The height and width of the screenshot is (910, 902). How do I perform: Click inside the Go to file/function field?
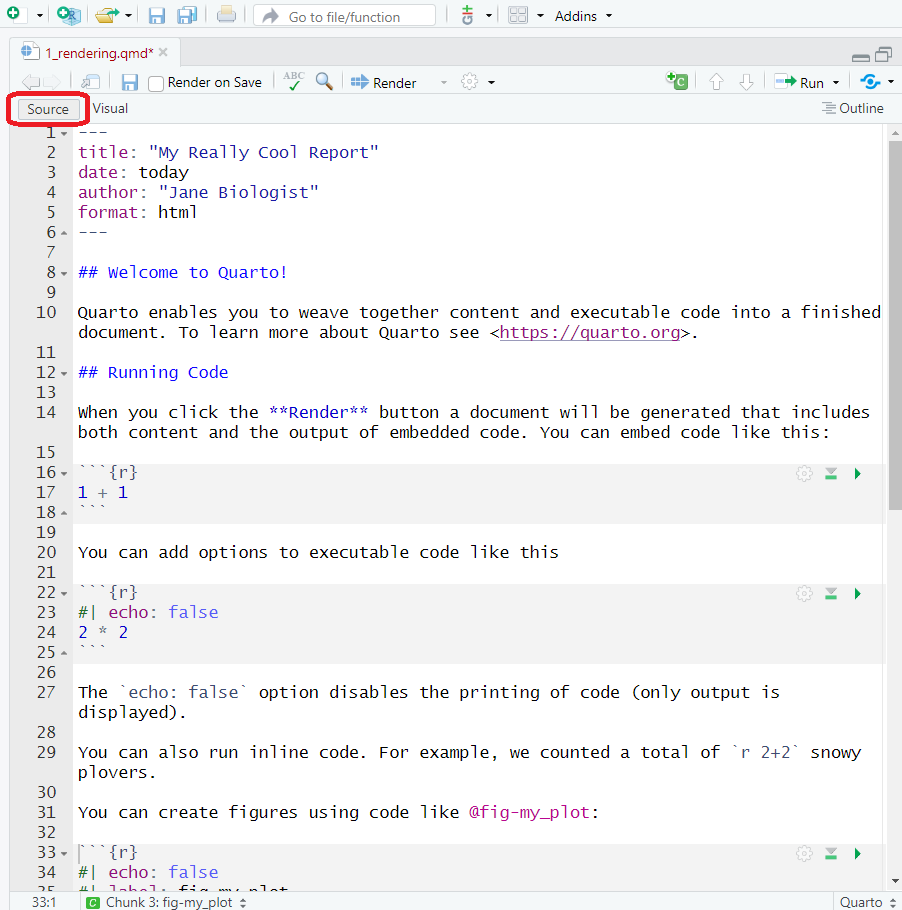point(345,15)
